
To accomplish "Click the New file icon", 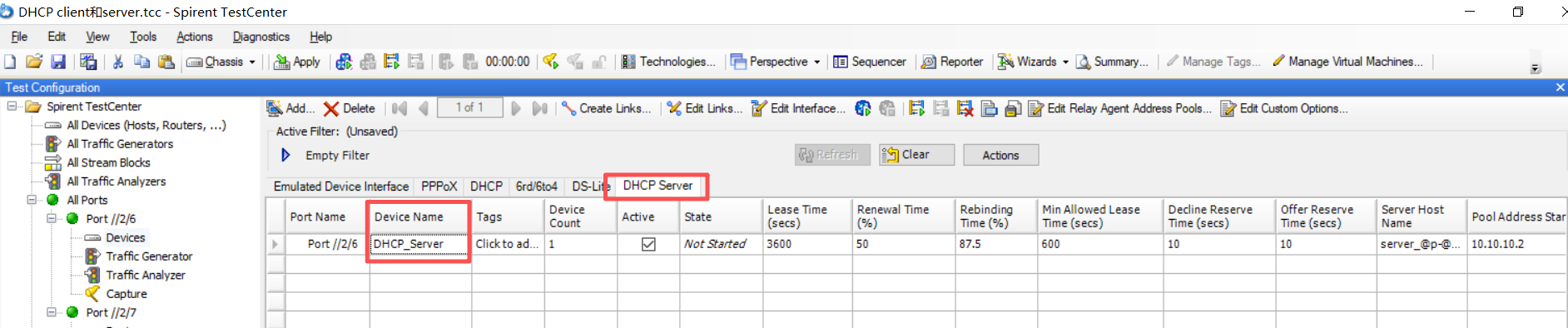I will [x=10, y=62].
